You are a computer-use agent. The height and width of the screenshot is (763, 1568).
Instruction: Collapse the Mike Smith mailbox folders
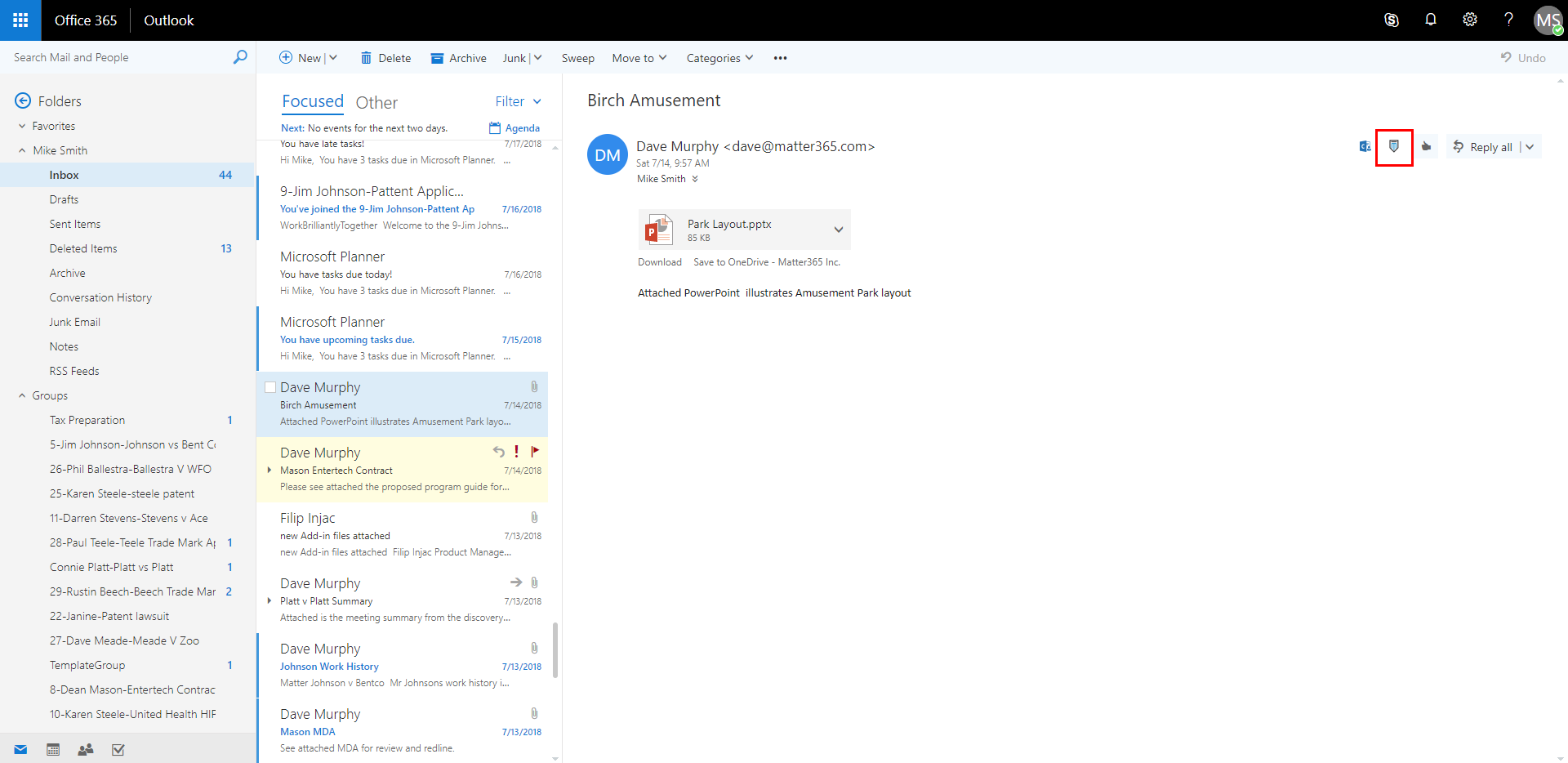(22, 150)
